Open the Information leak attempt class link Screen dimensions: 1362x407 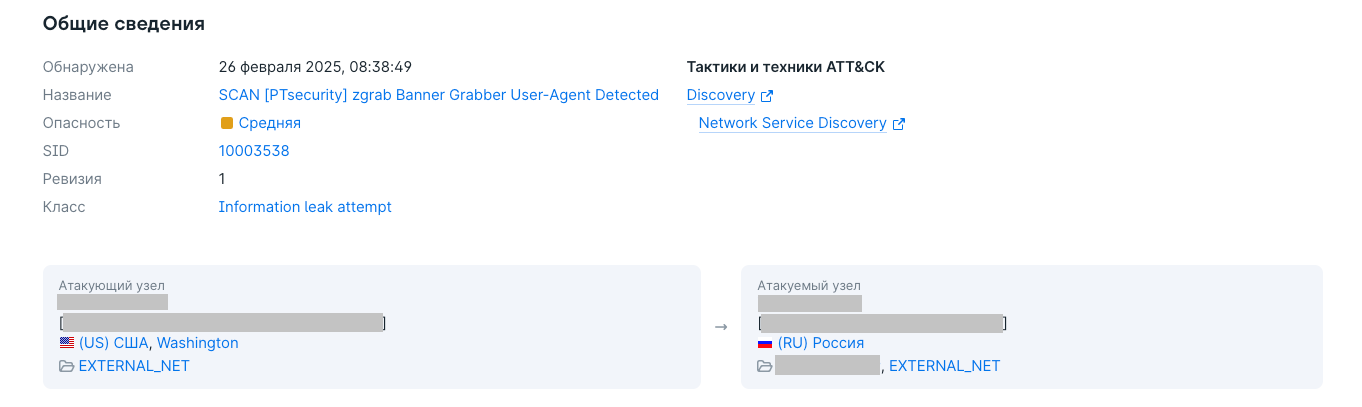pos(305,207)
